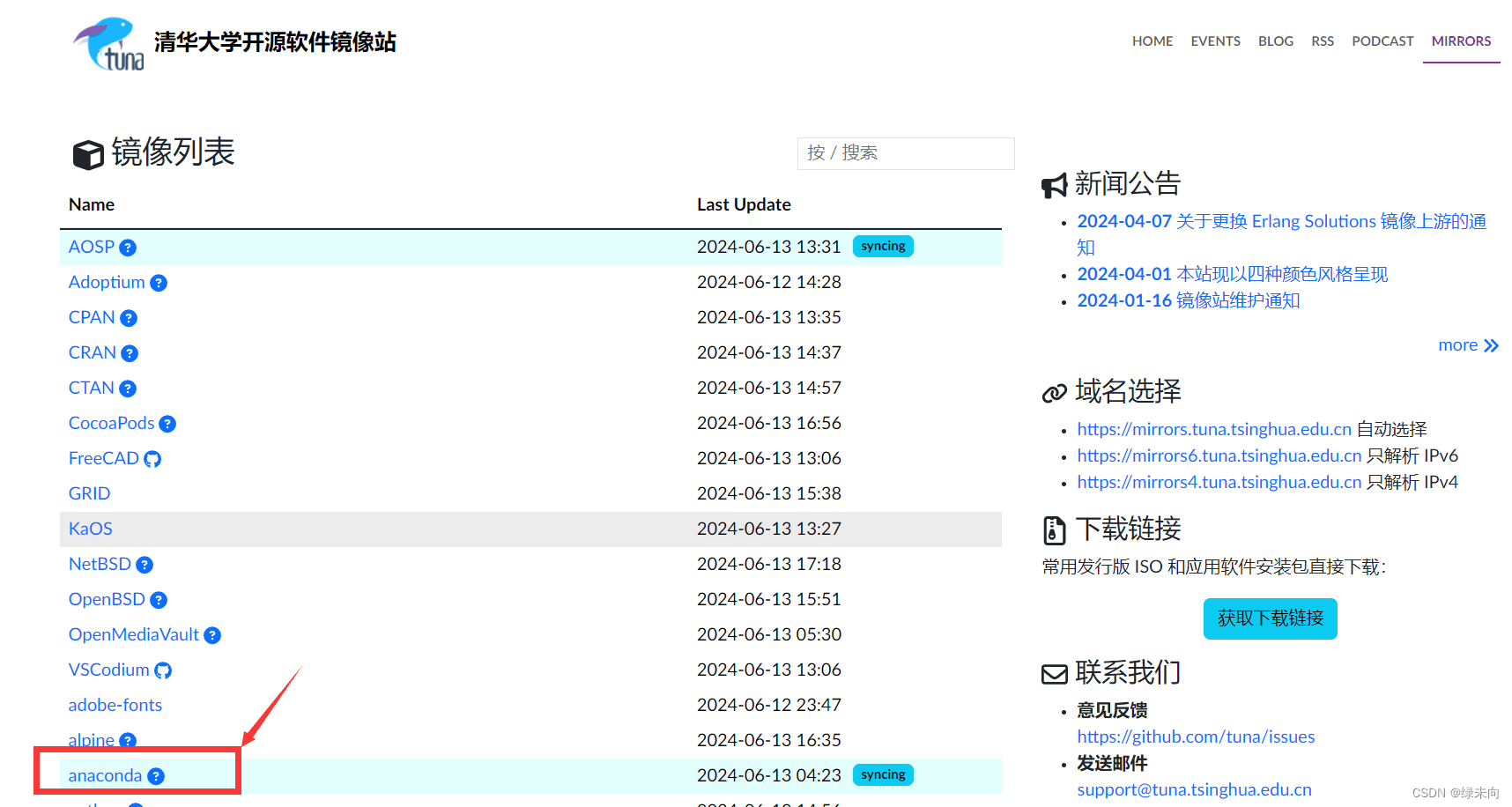The height and width of the screenshot is (807, 1512).
Task: Open the 2024-04-01 four color styles news
Action: coord(1232,274)
